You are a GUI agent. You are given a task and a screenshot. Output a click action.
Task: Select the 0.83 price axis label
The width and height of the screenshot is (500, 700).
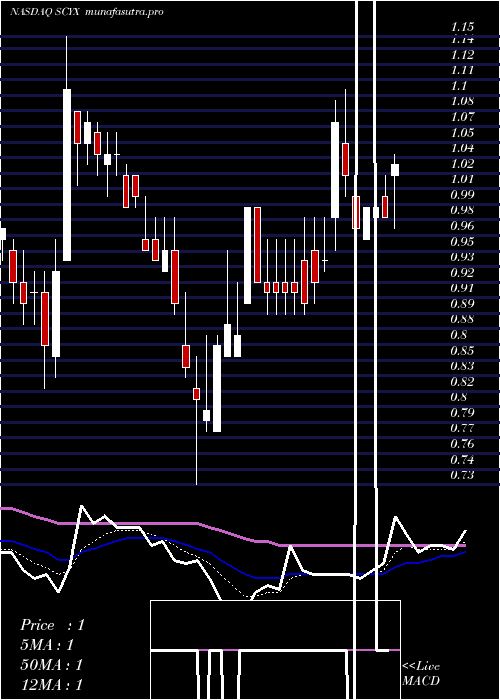pyautogui.click(x=462, y=366)
